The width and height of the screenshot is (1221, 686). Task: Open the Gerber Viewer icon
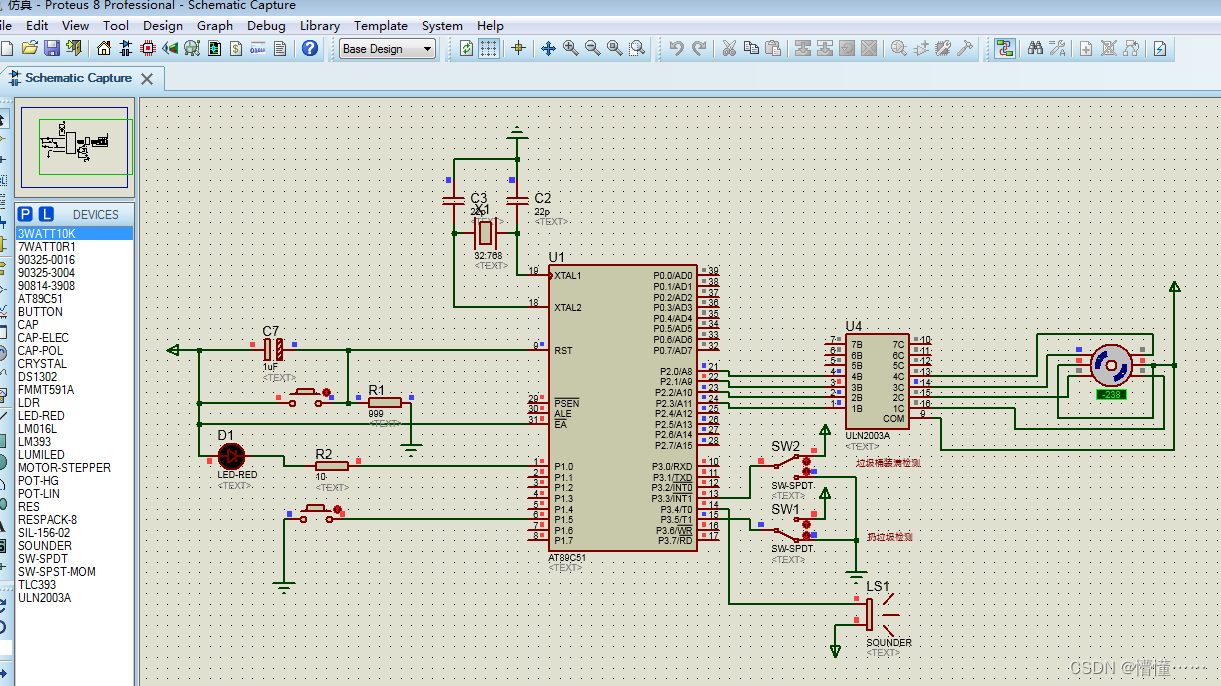pyautogui.click(x=192, y=48)
